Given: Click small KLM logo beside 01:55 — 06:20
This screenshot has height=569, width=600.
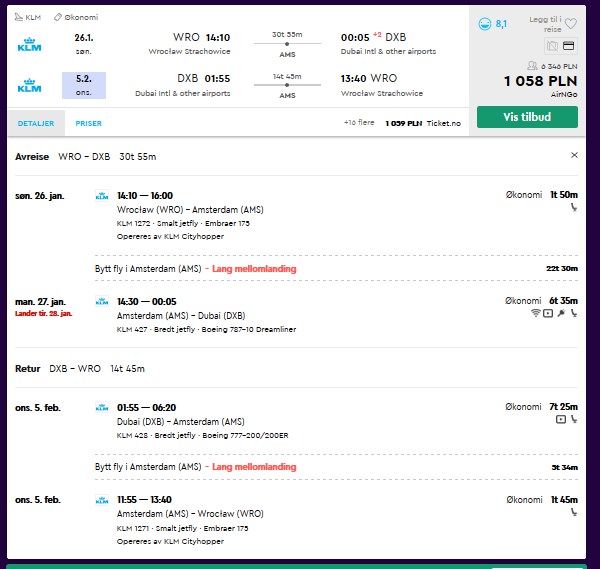Looking at the screenshot, I should (x=102, y=408).
